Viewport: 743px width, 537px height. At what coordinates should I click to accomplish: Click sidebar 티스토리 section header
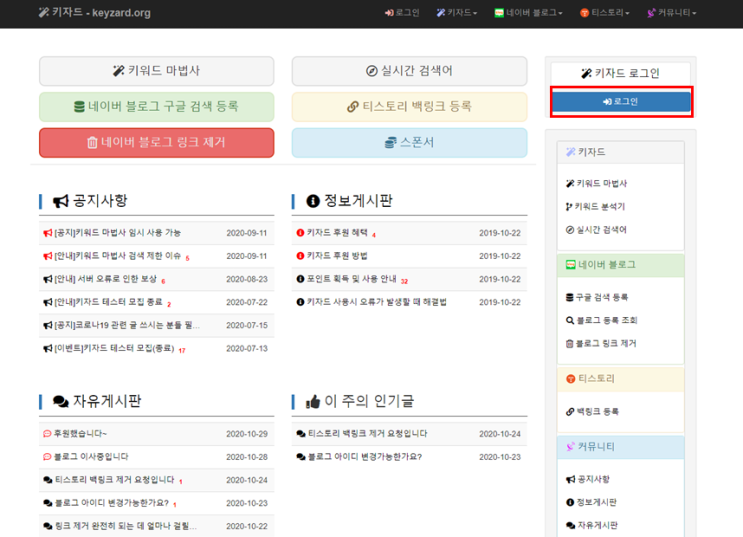621,379
